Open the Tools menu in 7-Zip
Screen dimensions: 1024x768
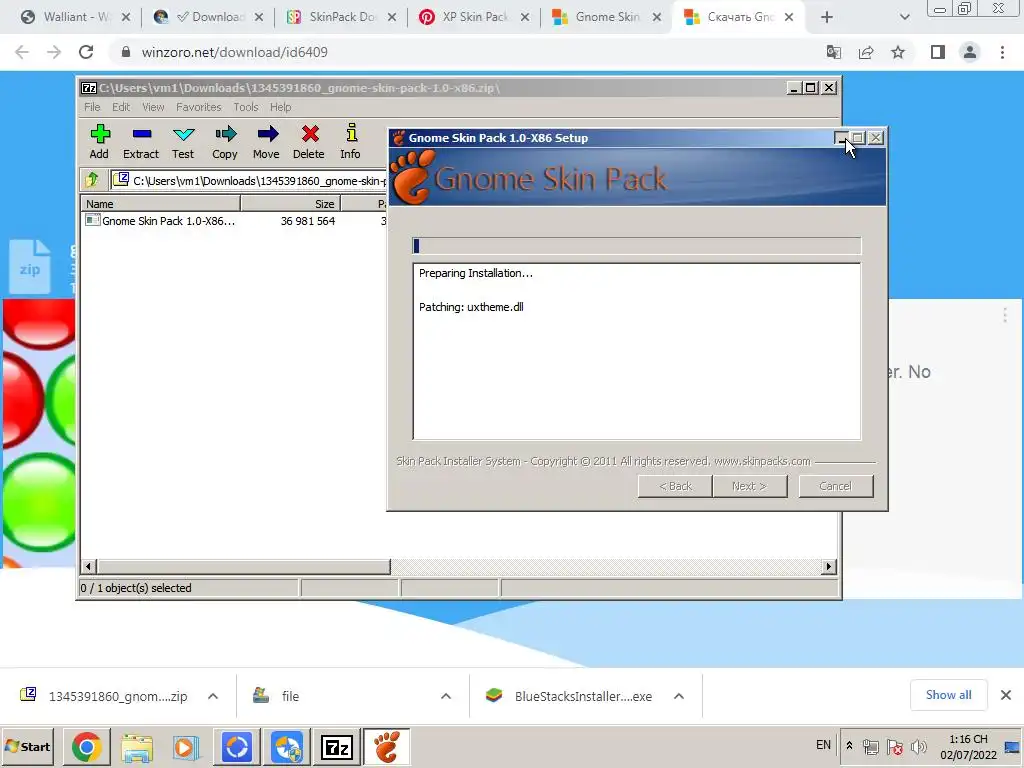pos(246,107)
